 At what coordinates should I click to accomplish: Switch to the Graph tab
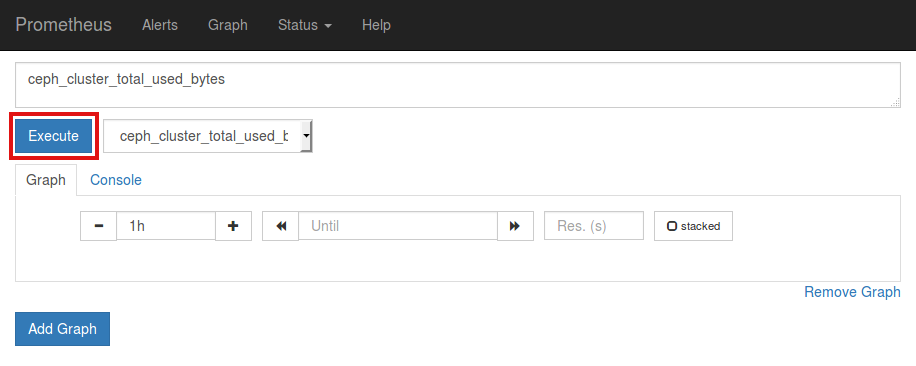pyautogui.click(x=46, y=180)
